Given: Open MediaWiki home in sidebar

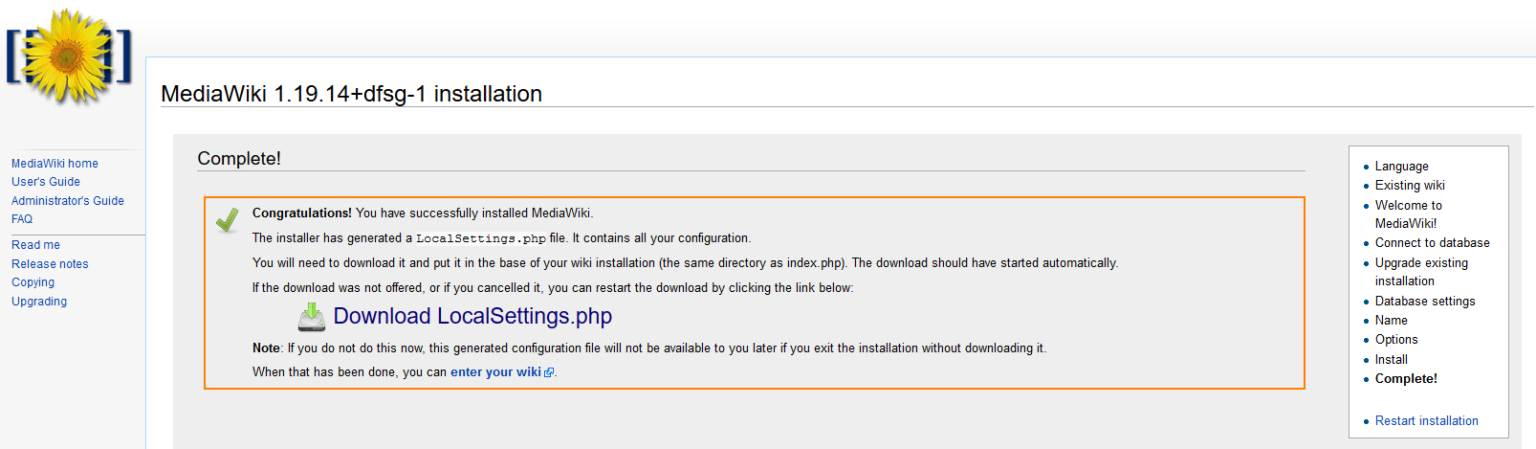Looking at the screenshot, I should point(54,163).
